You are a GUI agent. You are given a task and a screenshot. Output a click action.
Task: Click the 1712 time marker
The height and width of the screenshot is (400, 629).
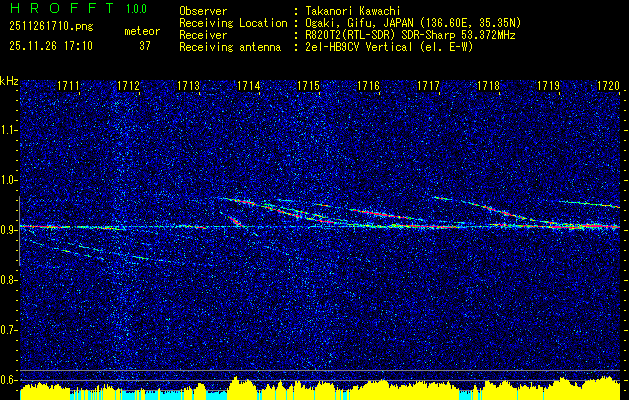(x=128, y=86)
